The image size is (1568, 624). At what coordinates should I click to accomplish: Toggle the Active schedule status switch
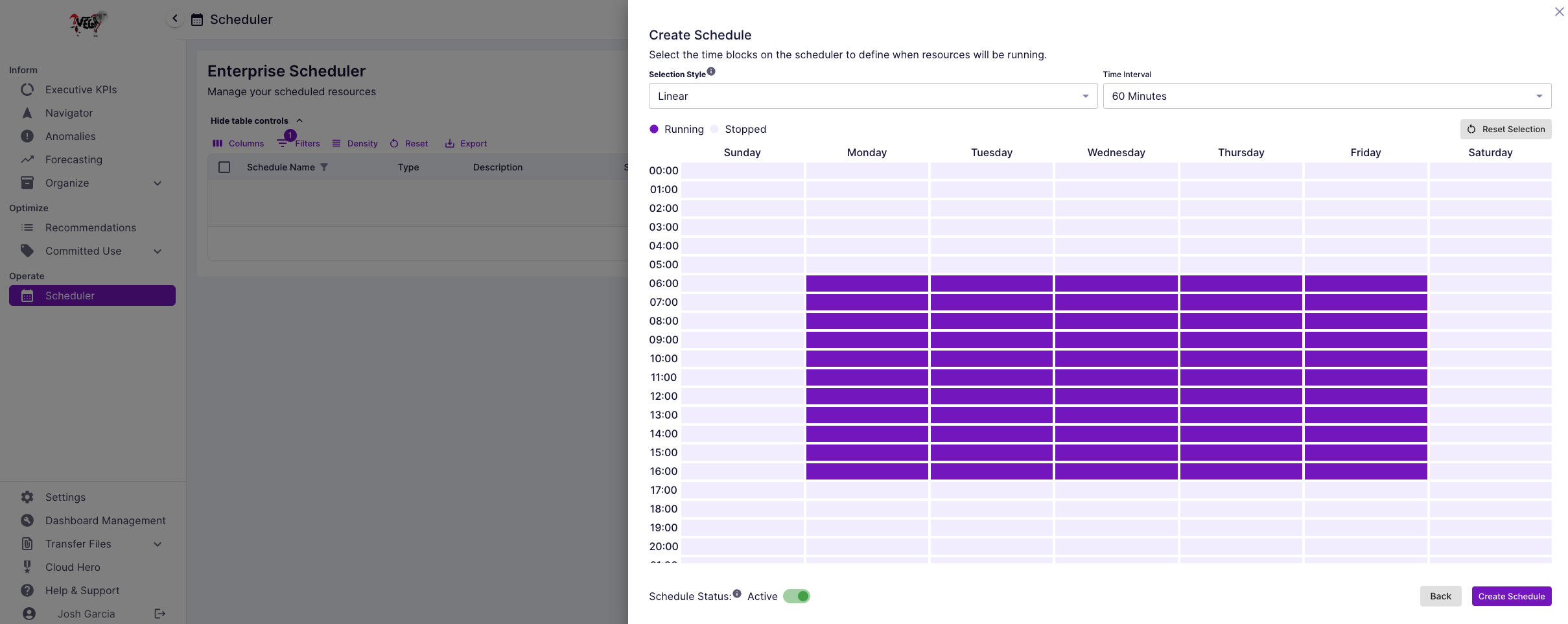coord(797,596)
